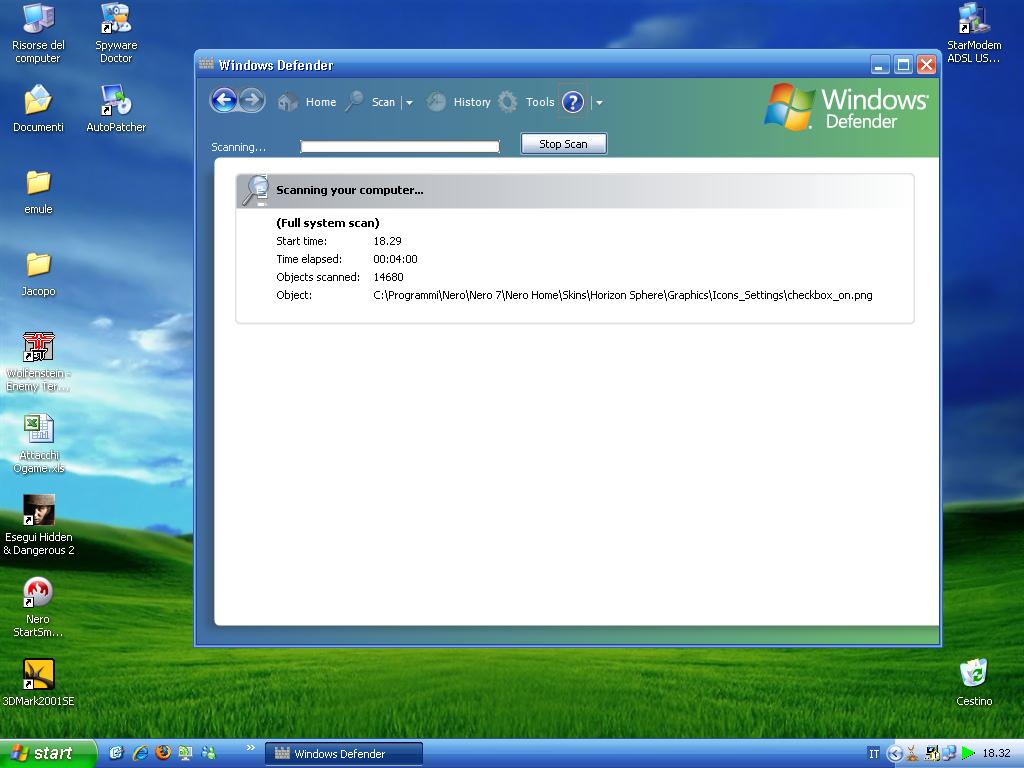The image size is (1024, 768).
Task: Go back with the Defender back arrow
Action: coord(224,101)
